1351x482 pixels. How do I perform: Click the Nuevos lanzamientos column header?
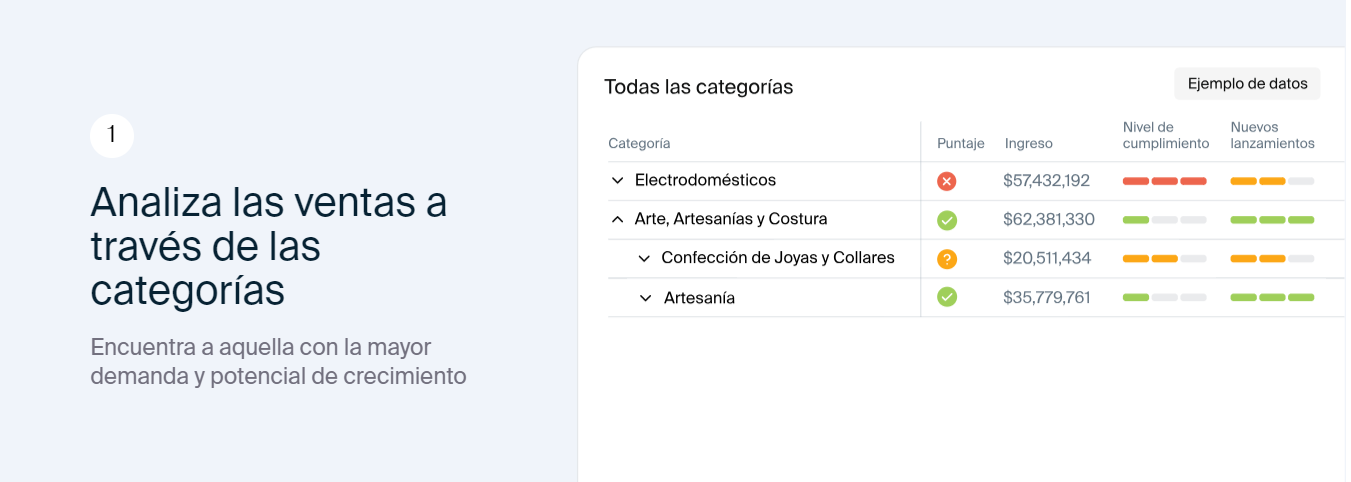click(x=1273, y=135)
